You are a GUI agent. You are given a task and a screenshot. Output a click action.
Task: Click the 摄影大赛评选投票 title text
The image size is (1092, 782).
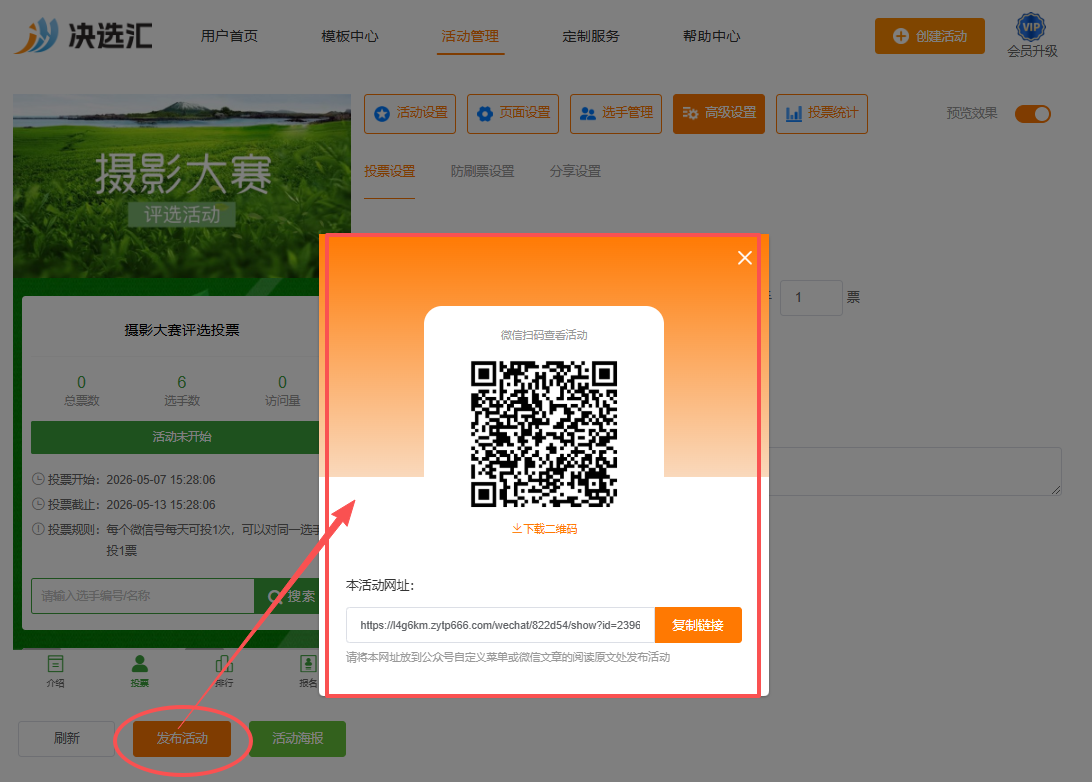coord(182,330)
